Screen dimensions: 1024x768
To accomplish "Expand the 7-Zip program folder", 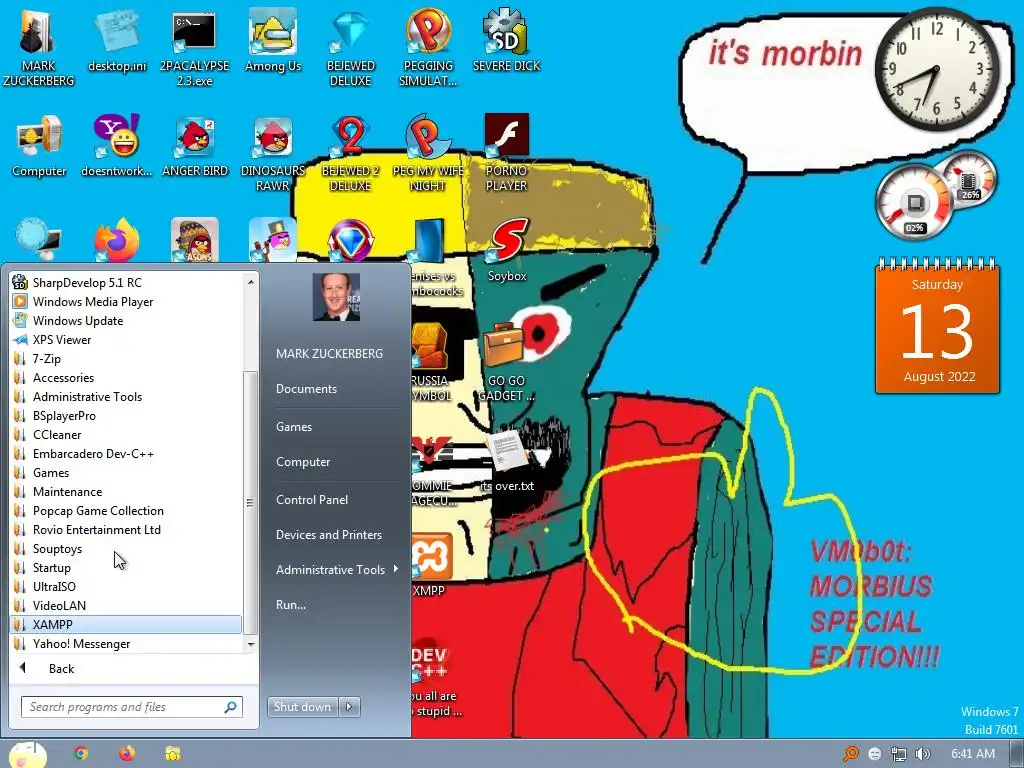I will point(125,359).
